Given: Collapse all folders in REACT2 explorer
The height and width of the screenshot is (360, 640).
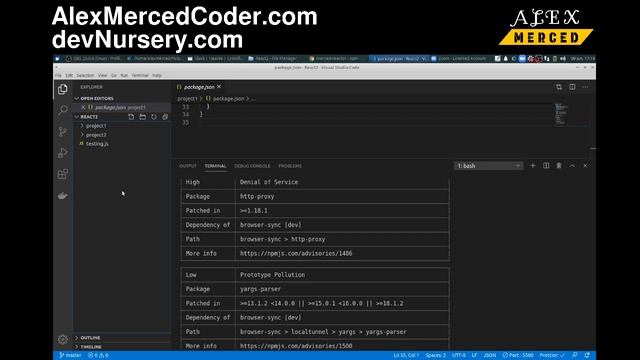Looking at the screenshot, I should [165, 117].
